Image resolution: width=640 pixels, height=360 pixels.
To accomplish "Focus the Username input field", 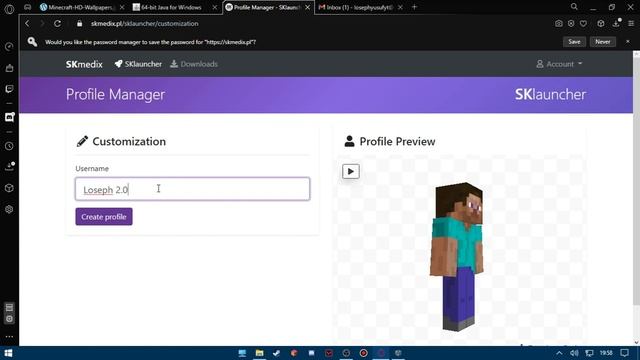I will (x=192, y=189).
